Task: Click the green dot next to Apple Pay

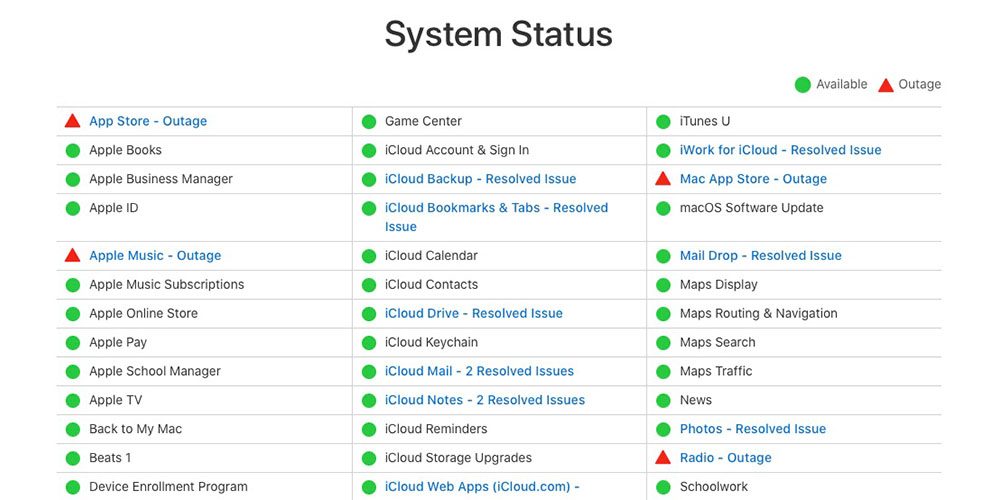Action: (72, 343)
